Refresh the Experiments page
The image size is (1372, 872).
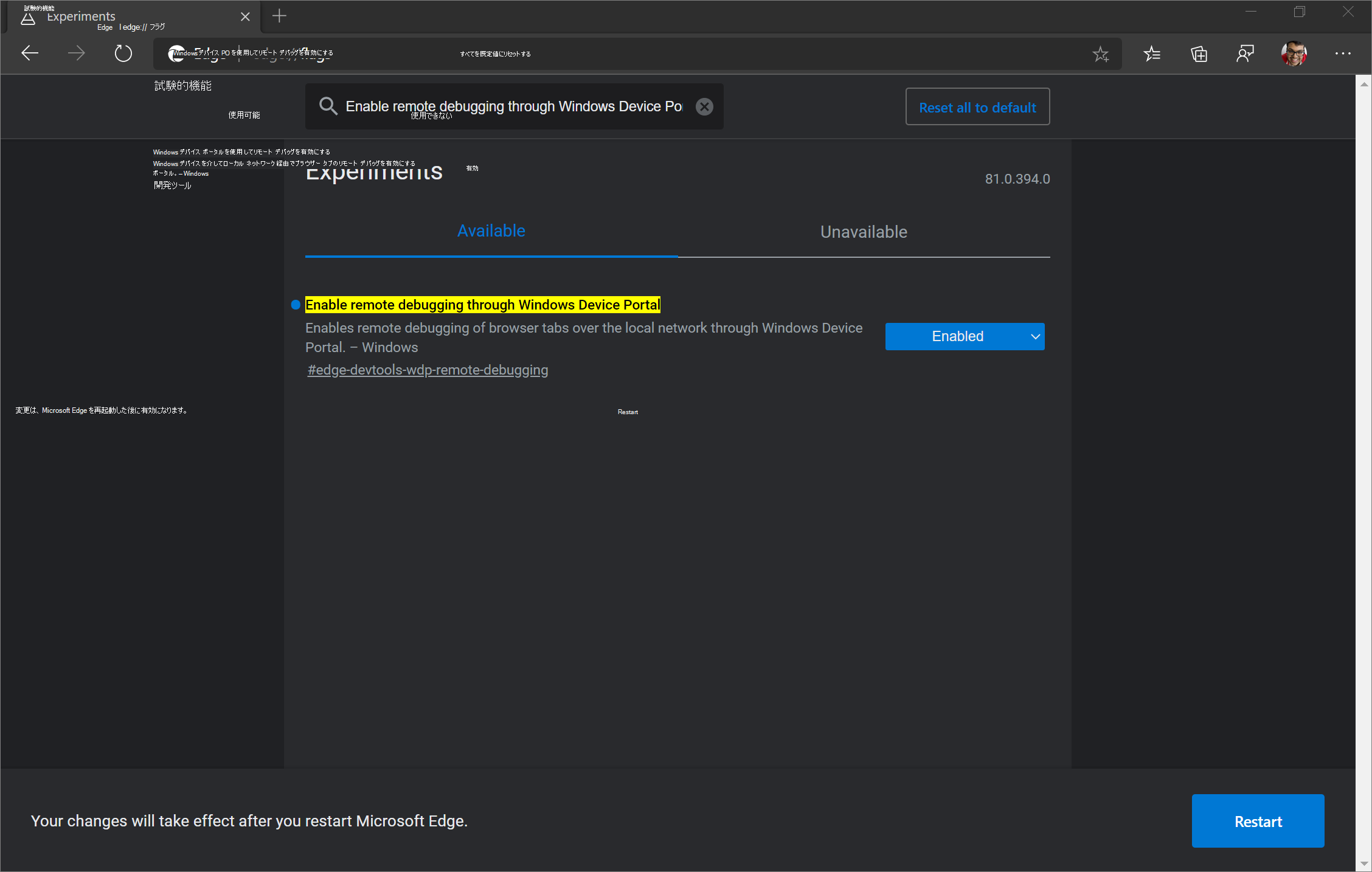pyautogui.click(x=123, y=53)
